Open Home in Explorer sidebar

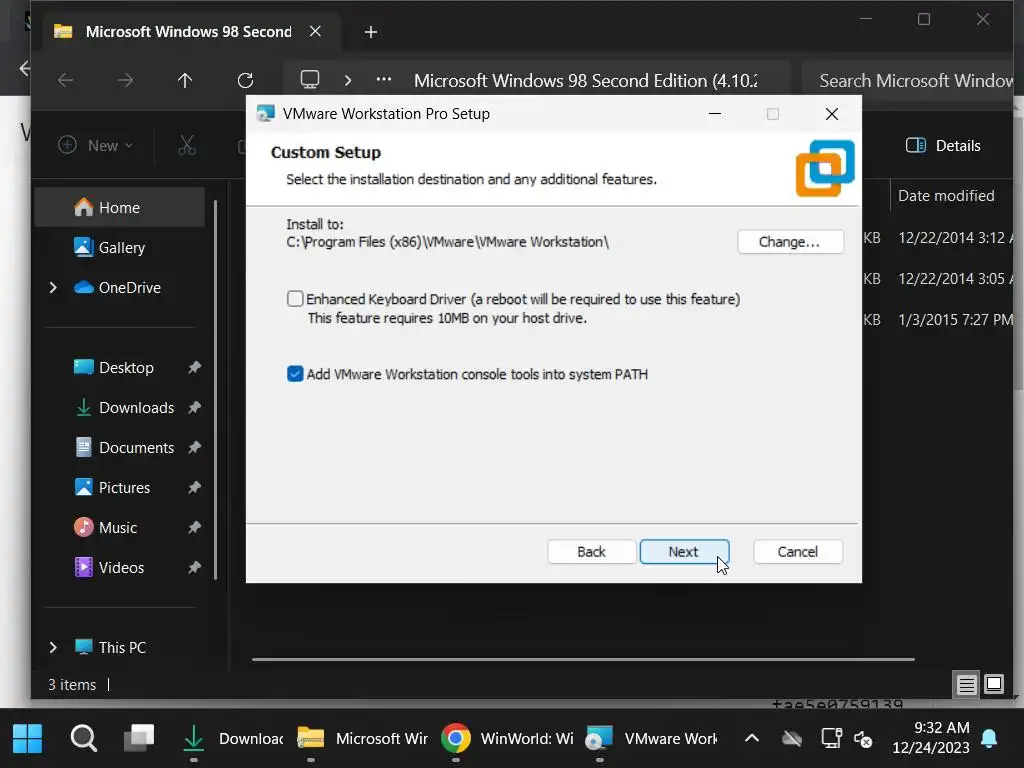[x=120, y=208]
